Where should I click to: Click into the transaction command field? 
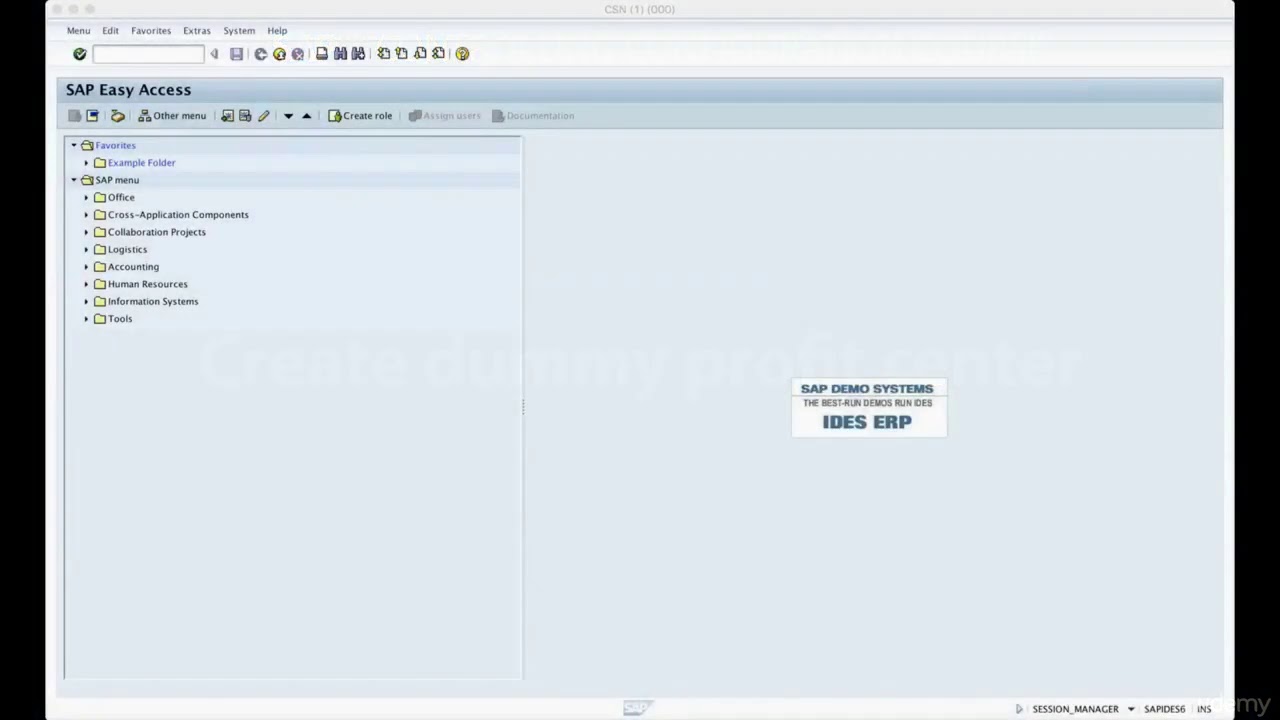coord(148,54)
